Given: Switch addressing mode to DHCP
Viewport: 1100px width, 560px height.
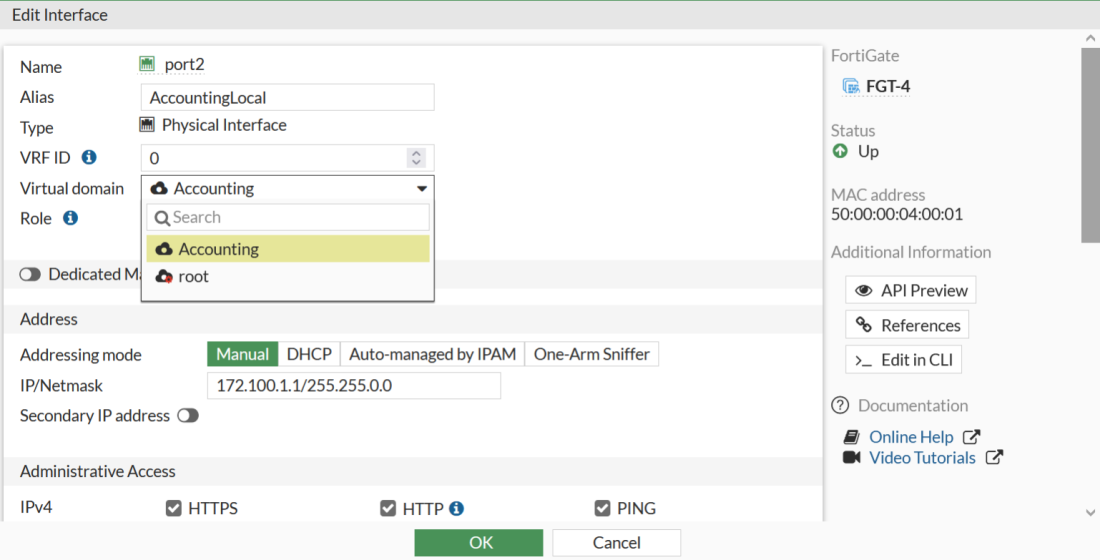Looking at the screenshot, I should click(x=309, y=354).
